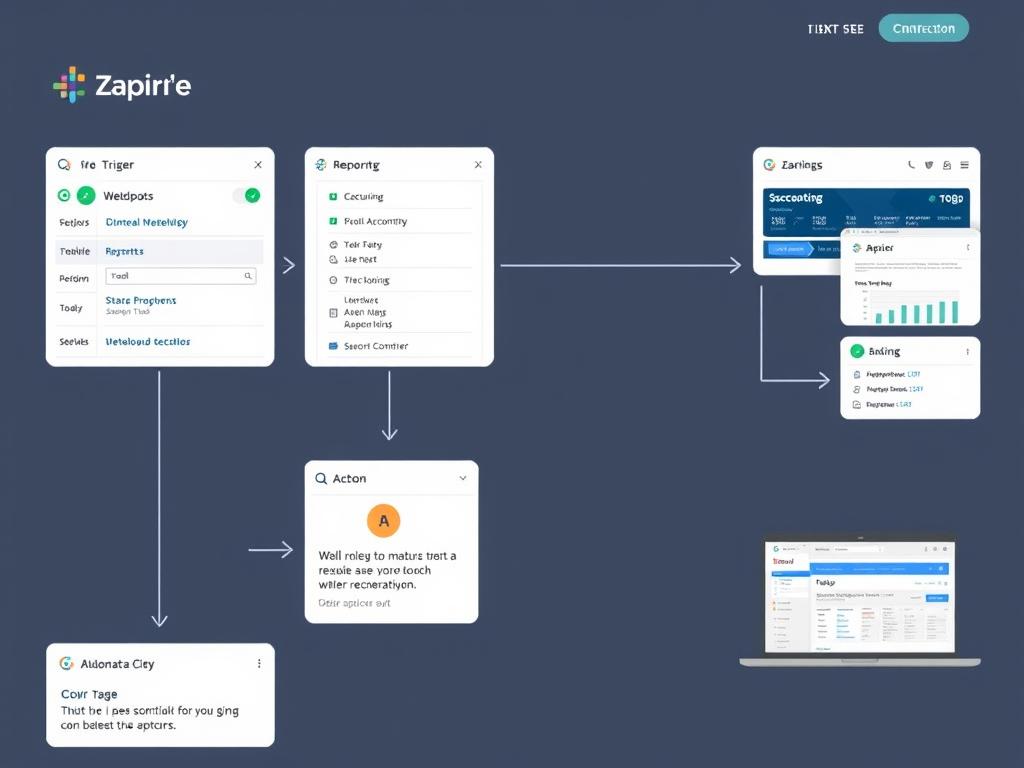Open the three-dot menu on the Automata City card
The image size is (1024, 768).
tap(258, 663)
